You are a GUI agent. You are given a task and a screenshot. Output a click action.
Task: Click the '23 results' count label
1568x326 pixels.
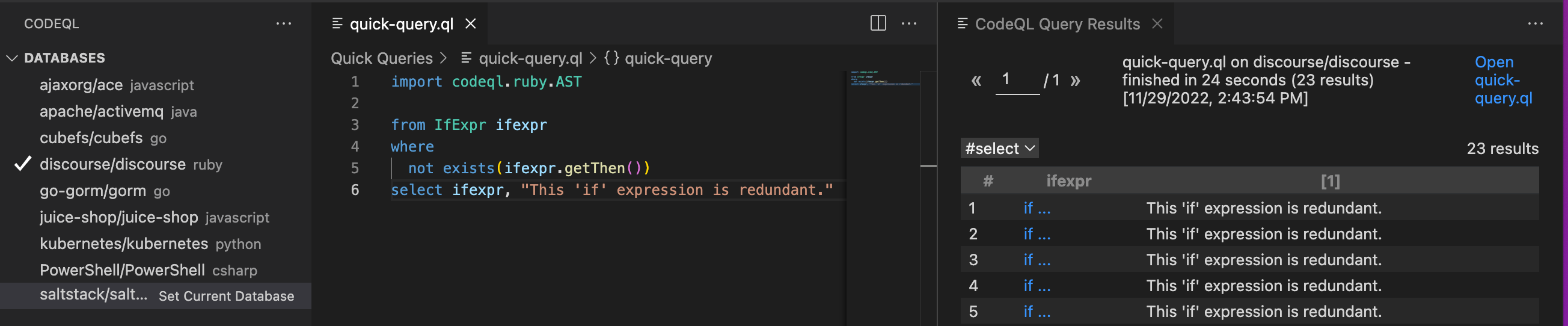(x=1502, y=149)
